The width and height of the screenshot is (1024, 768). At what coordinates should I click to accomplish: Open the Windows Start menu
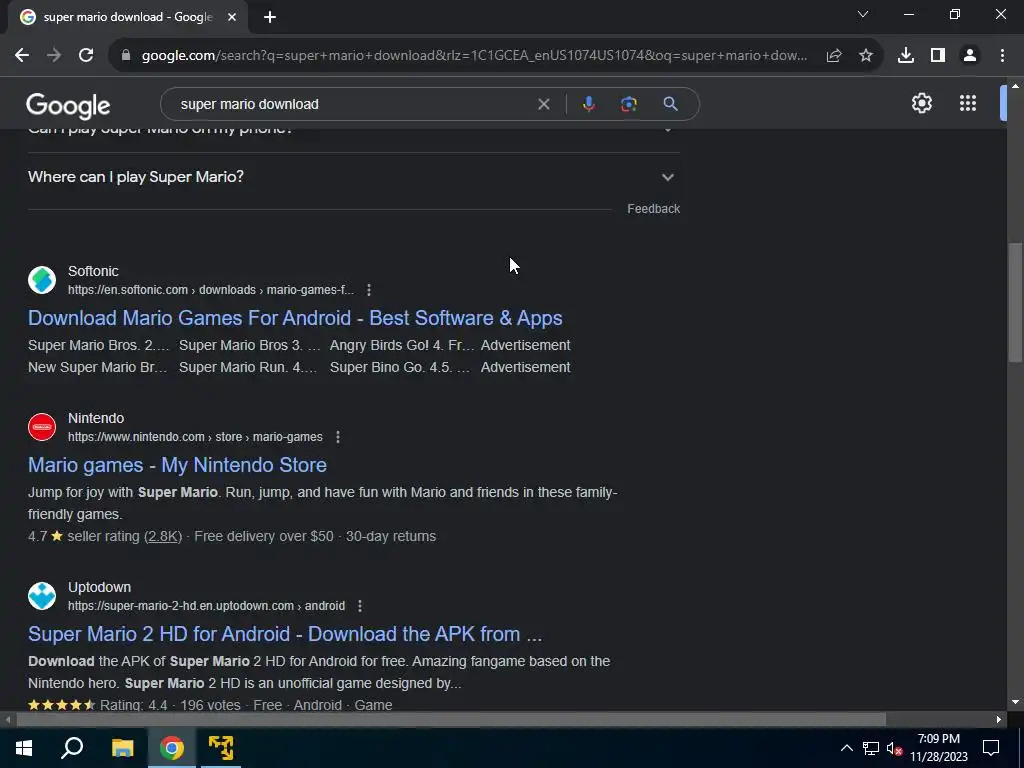tap(24, 748)
